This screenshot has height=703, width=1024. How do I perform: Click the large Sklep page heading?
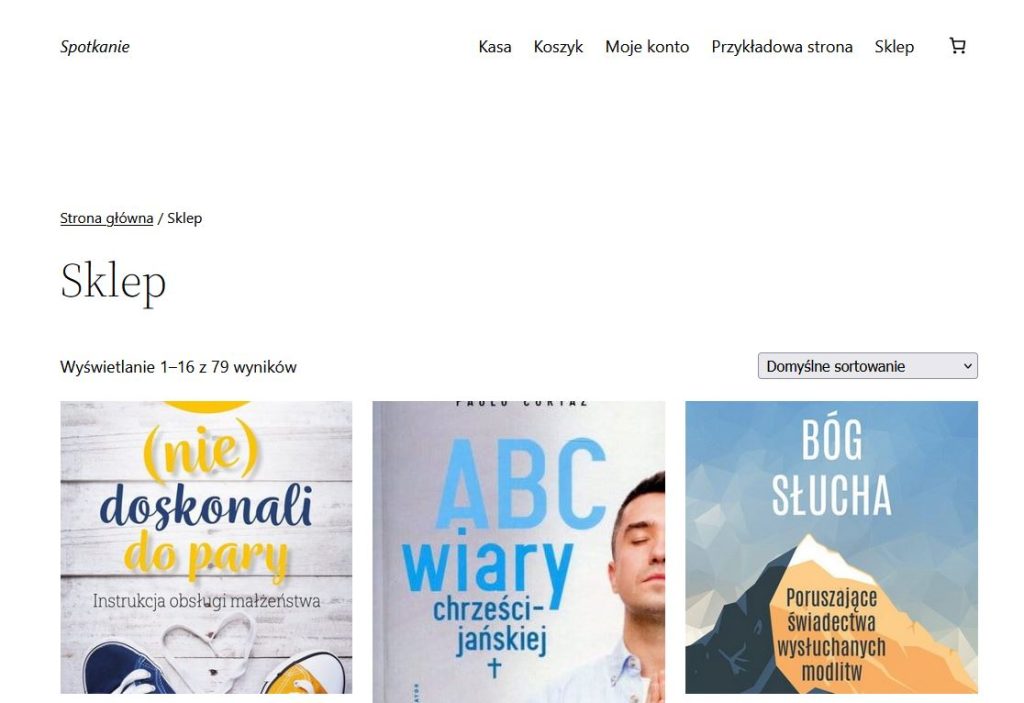click(113, 282)
